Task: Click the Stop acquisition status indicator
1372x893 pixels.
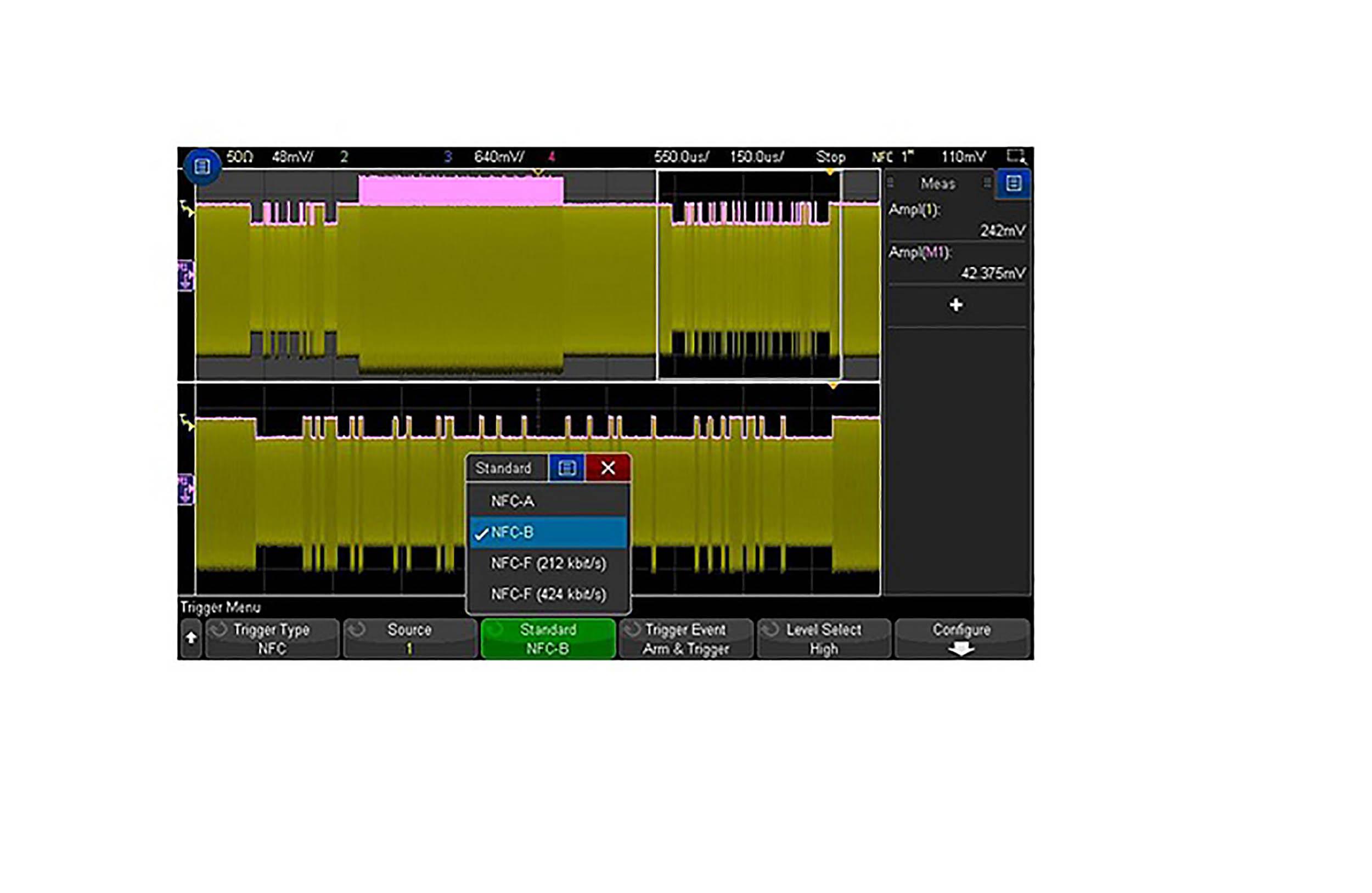Action: pyautogui.click(x=830, y=157)
